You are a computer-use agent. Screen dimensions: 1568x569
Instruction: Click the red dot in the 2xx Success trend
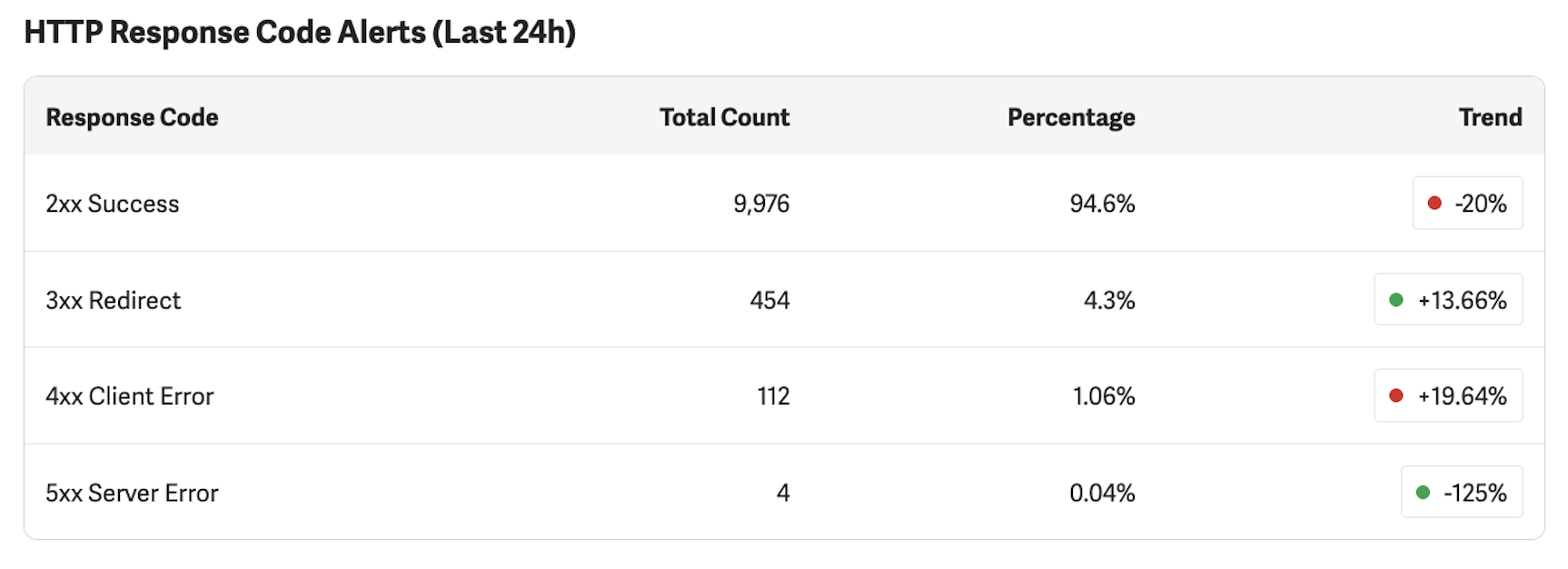(x=1434, y=204)
